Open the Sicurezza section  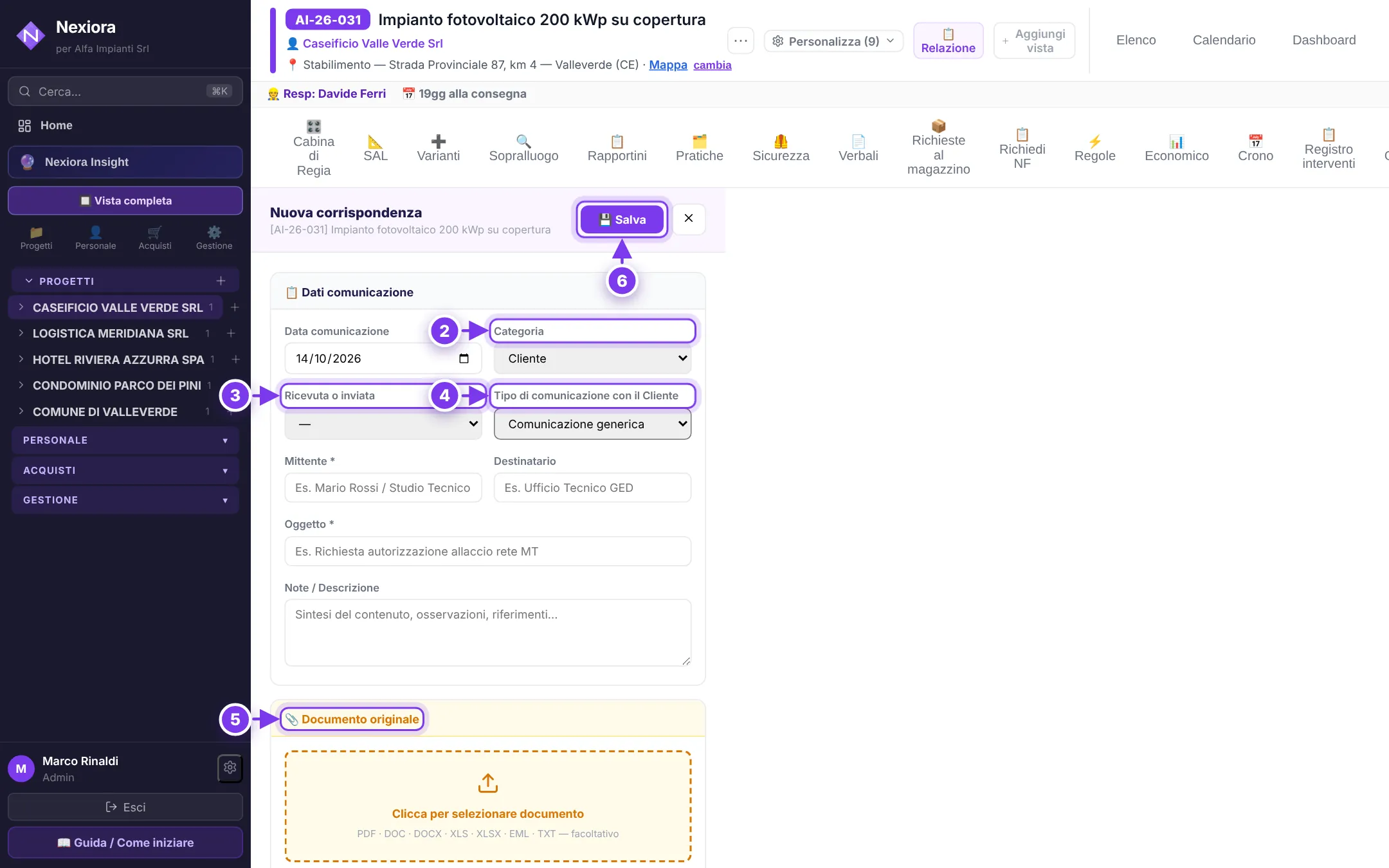coord(781,148)
